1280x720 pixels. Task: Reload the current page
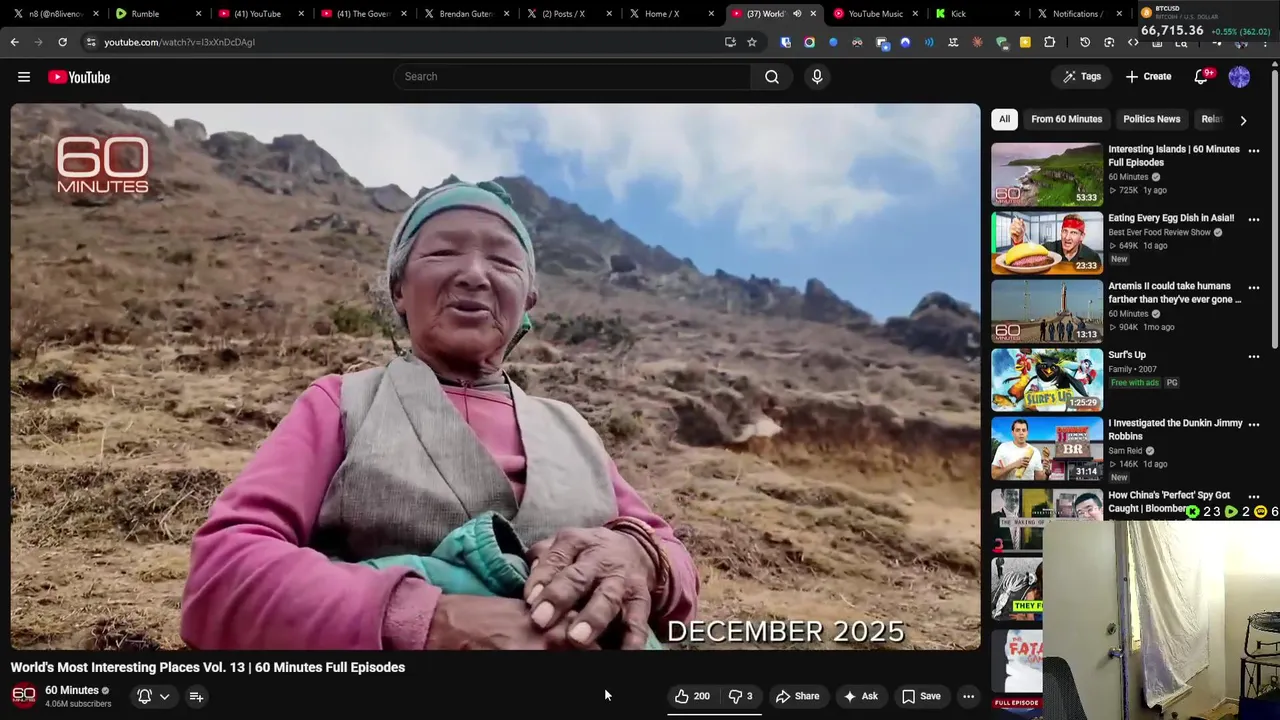[x=62, y=42]
